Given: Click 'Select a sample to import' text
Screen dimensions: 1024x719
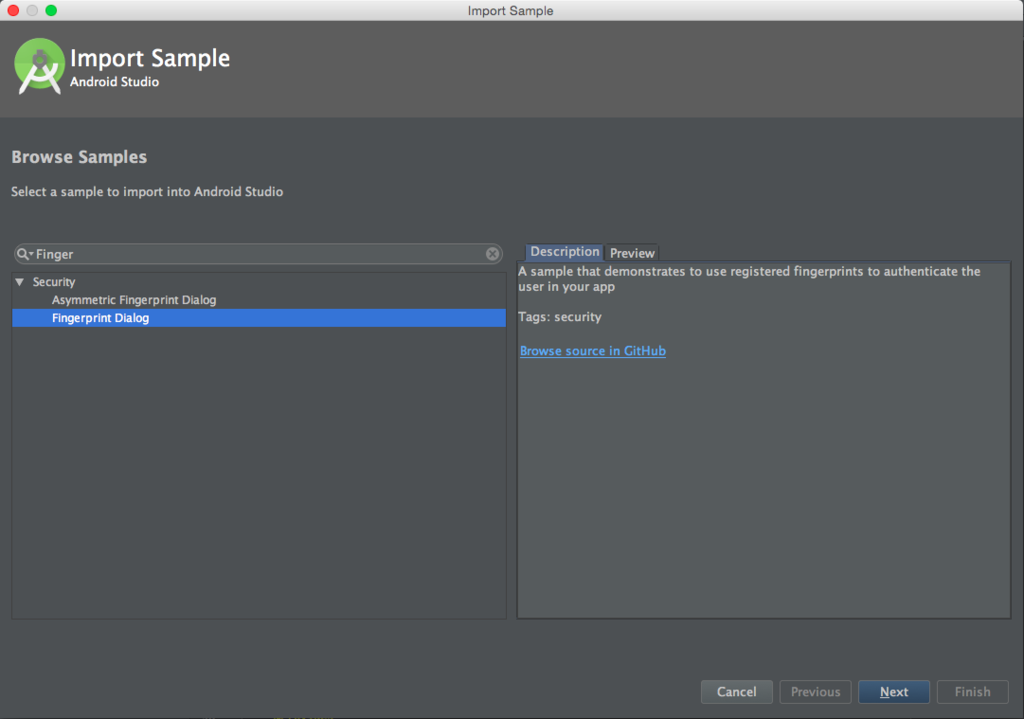Looking at the screenshot, I should [147, 191].
